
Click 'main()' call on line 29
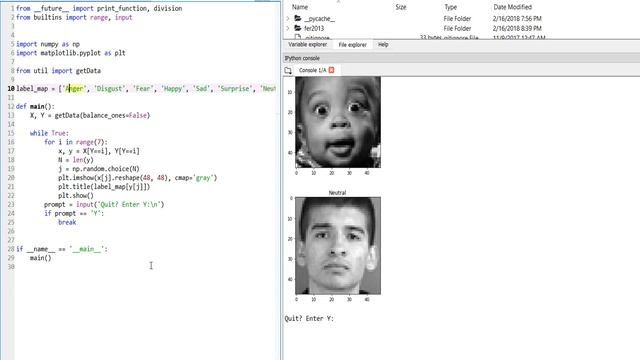(x=40, y=258)
